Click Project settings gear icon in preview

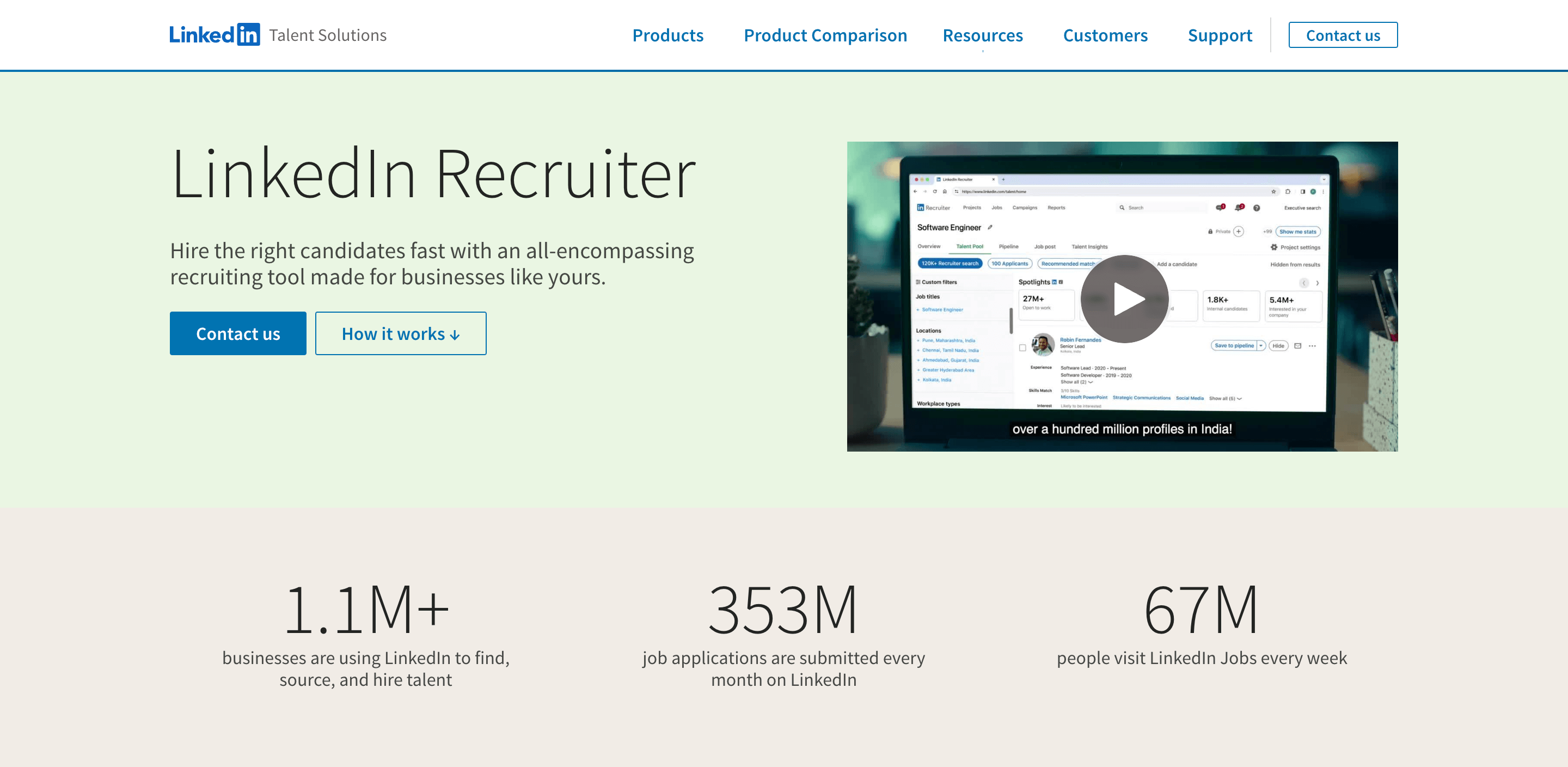coord(1273,247)
